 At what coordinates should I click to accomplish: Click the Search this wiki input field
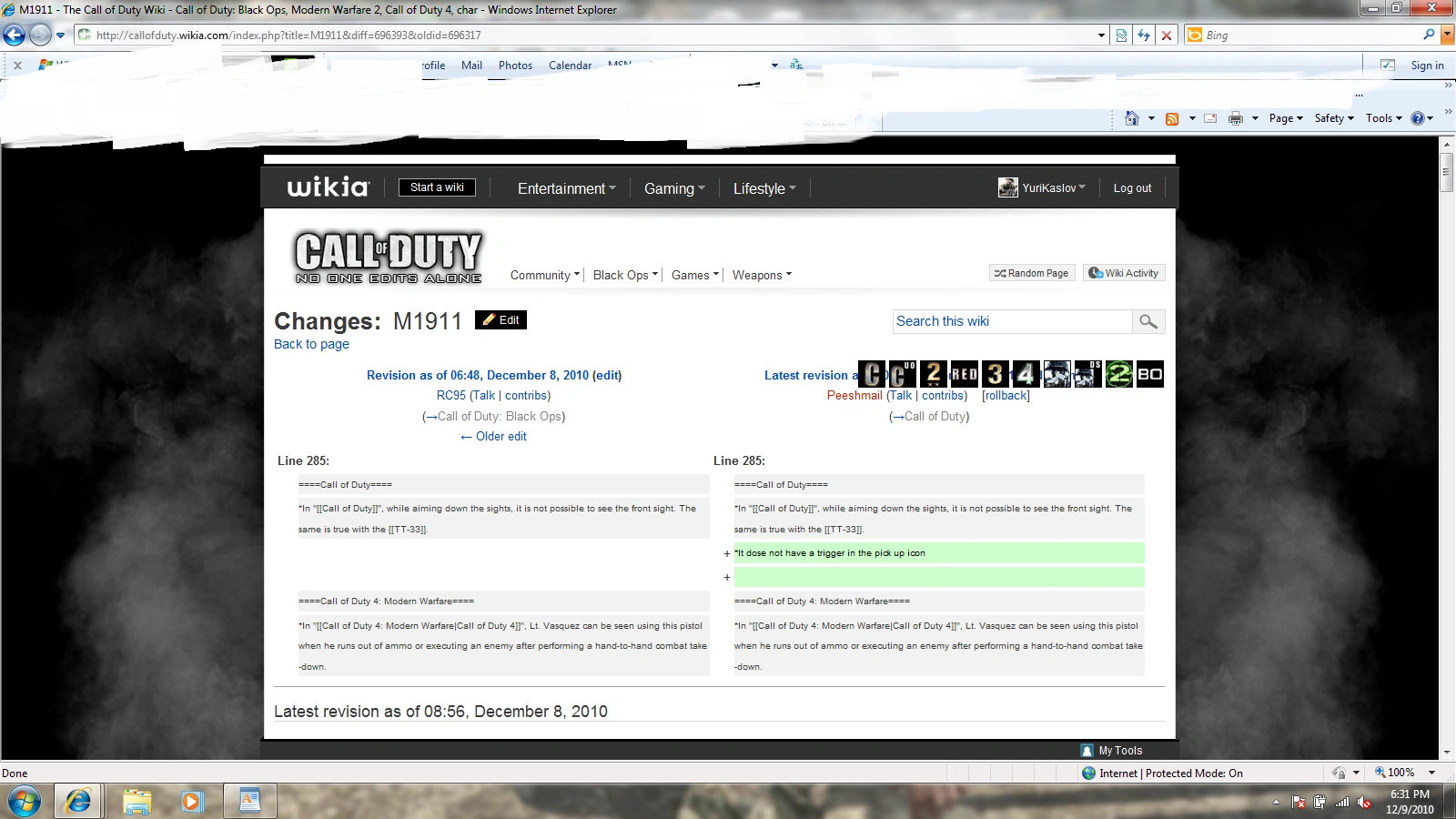click(1013, 321)
